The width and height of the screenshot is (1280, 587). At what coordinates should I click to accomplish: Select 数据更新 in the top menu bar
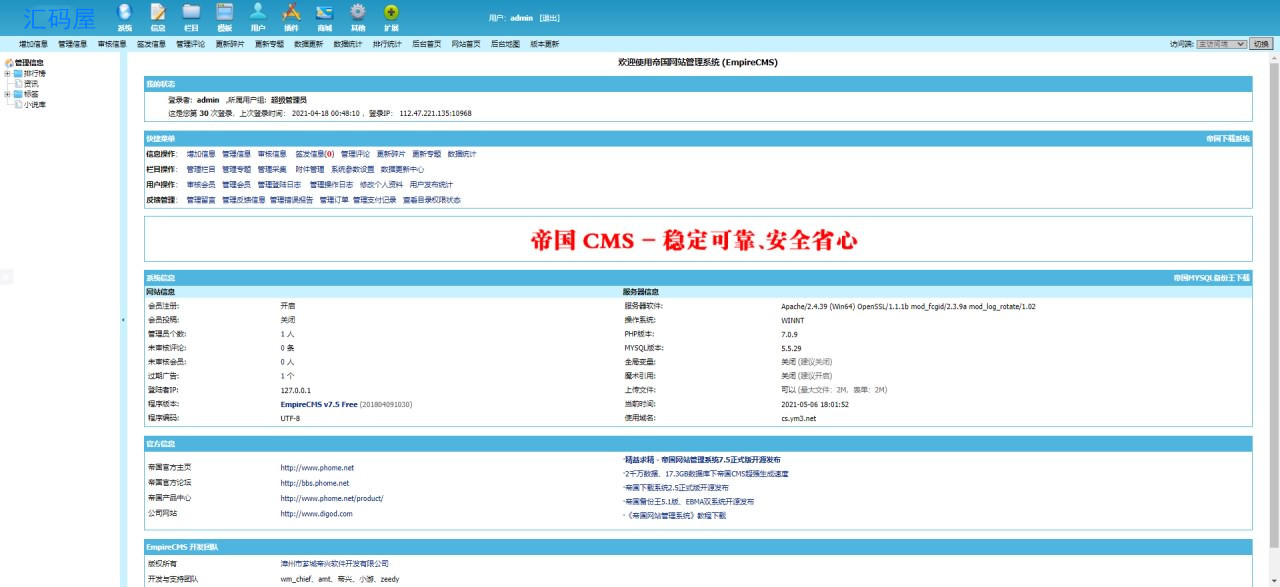308,44
